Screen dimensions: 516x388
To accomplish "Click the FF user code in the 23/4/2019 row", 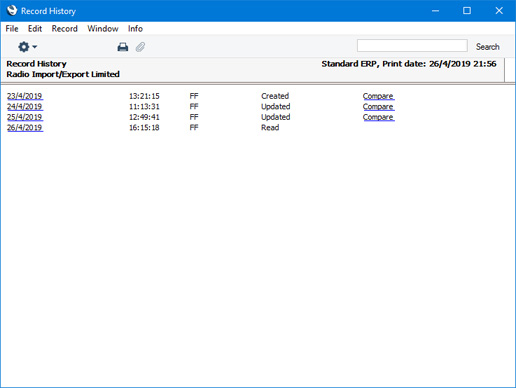I will (194, 96).
